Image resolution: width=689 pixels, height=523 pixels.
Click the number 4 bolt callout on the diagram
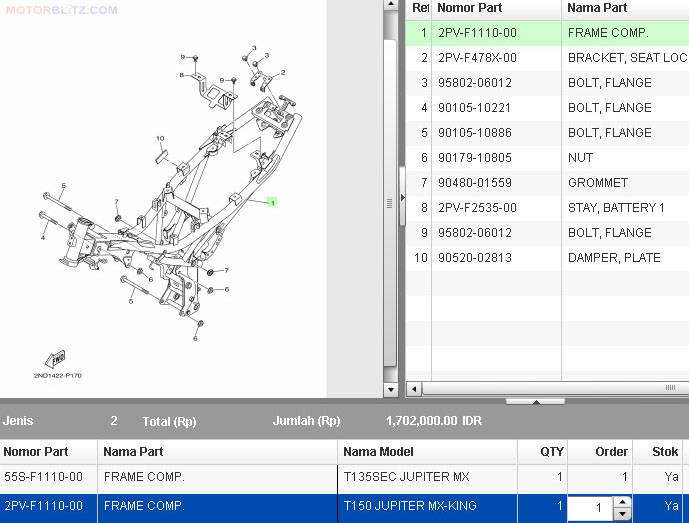point(43,238)
